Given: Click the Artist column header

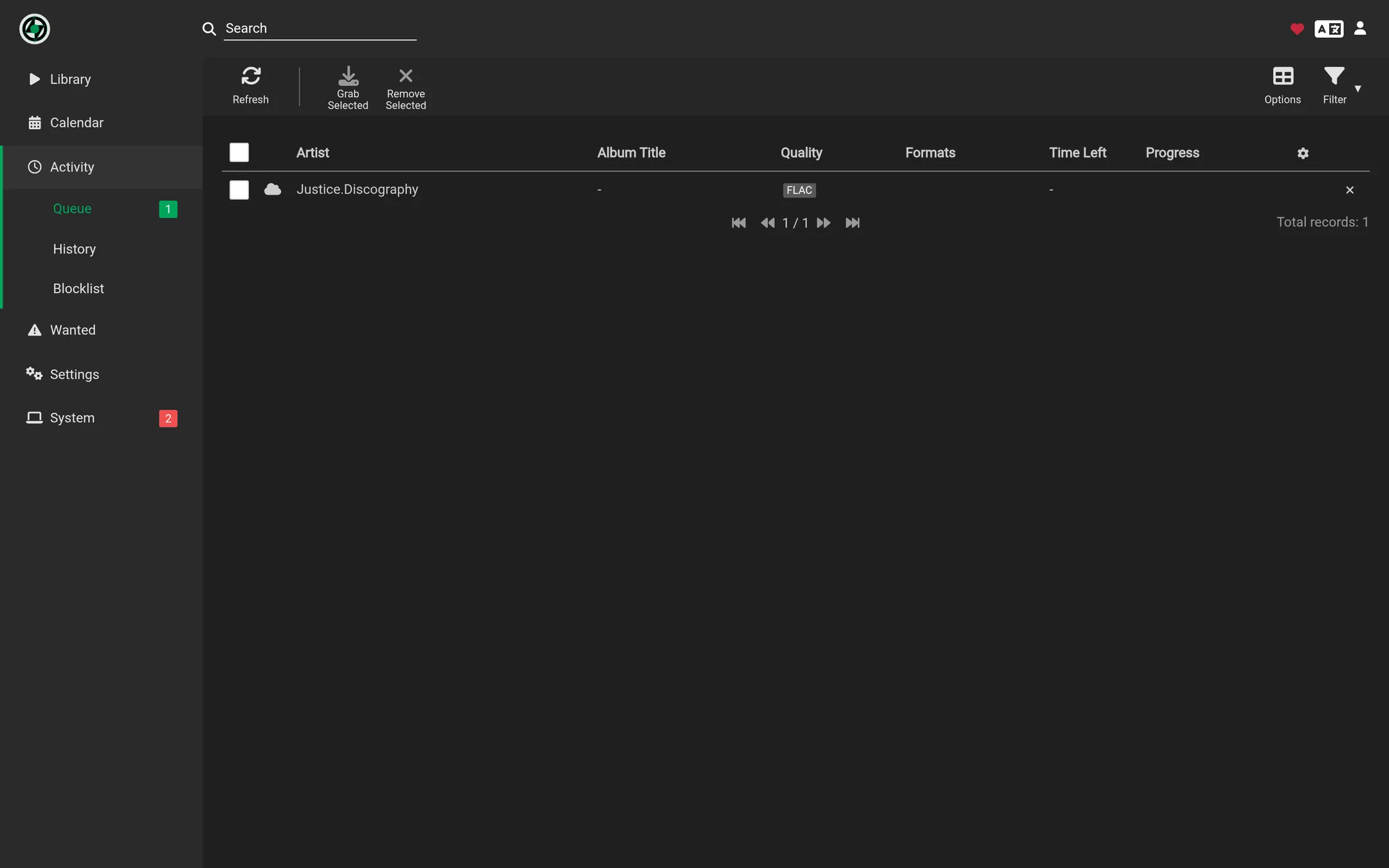Looking at the screenshot, I should click(313, 153).
